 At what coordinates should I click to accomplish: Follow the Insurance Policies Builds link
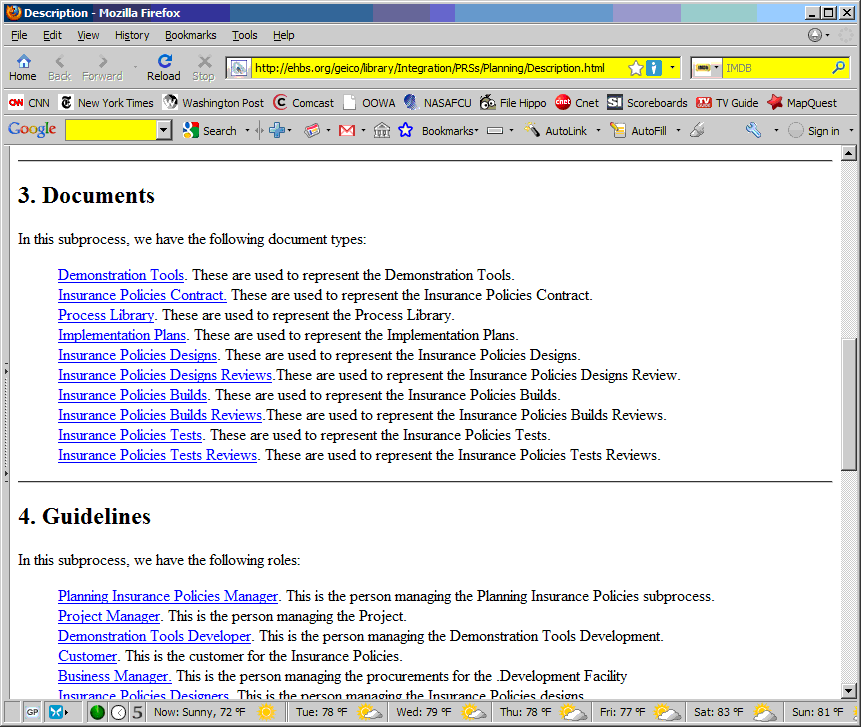[x=132, y=395]
